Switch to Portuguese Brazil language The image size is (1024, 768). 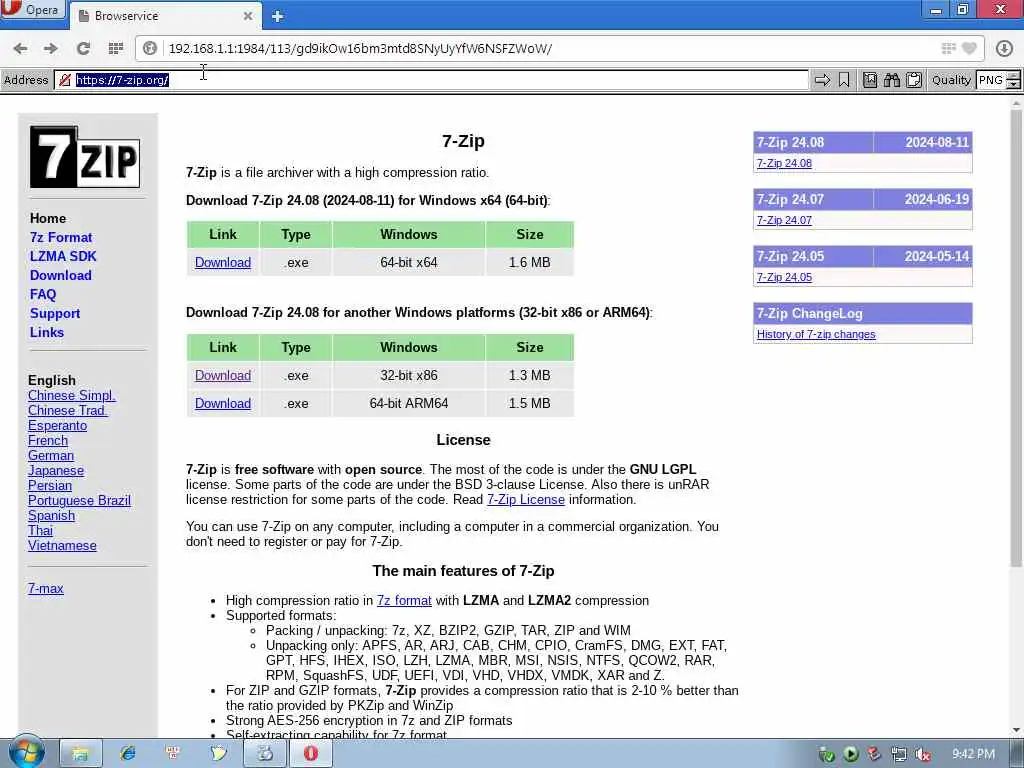[79, 500]
